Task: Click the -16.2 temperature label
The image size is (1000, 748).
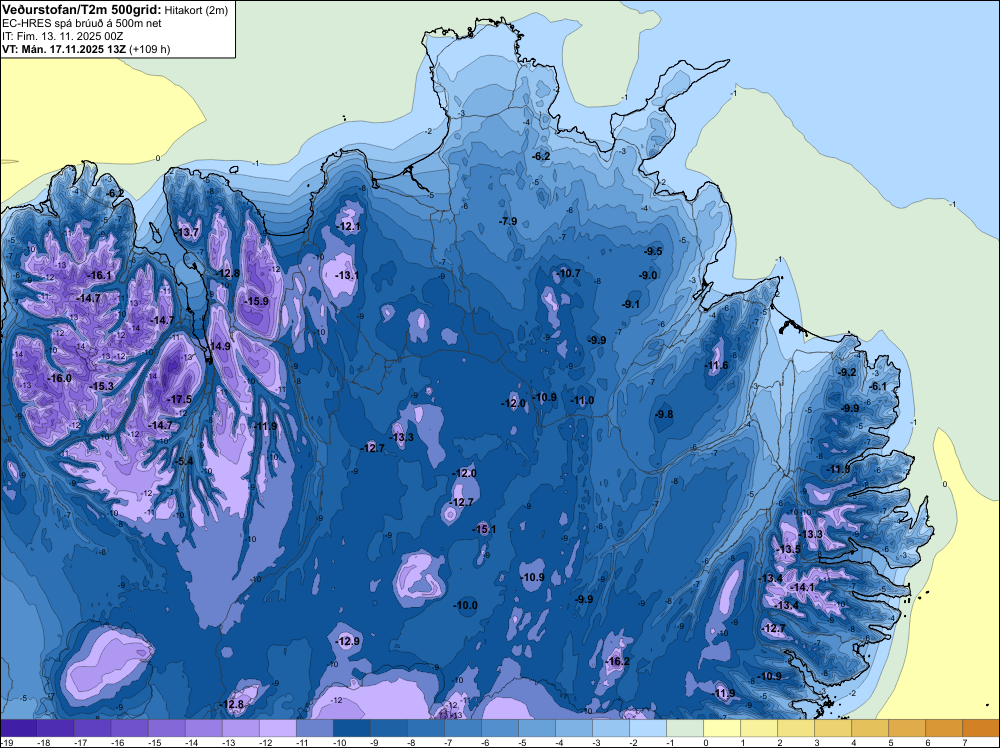Action: tap(617, 661)
